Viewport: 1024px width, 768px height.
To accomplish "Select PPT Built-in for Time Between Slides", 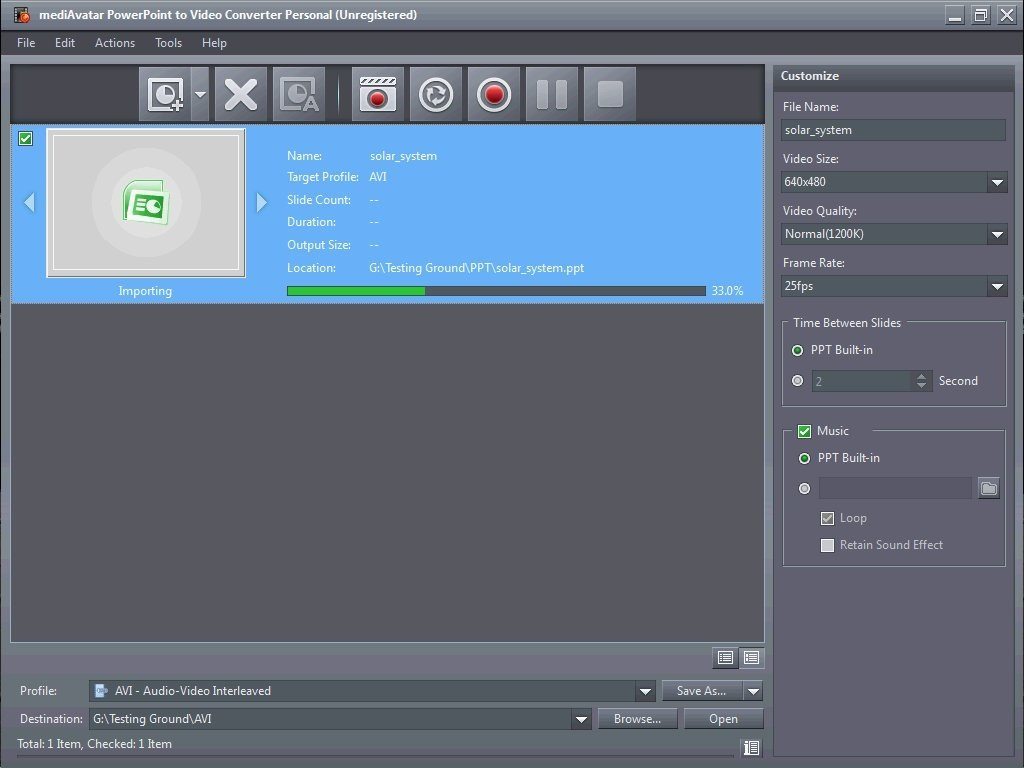I will [797, 350].
